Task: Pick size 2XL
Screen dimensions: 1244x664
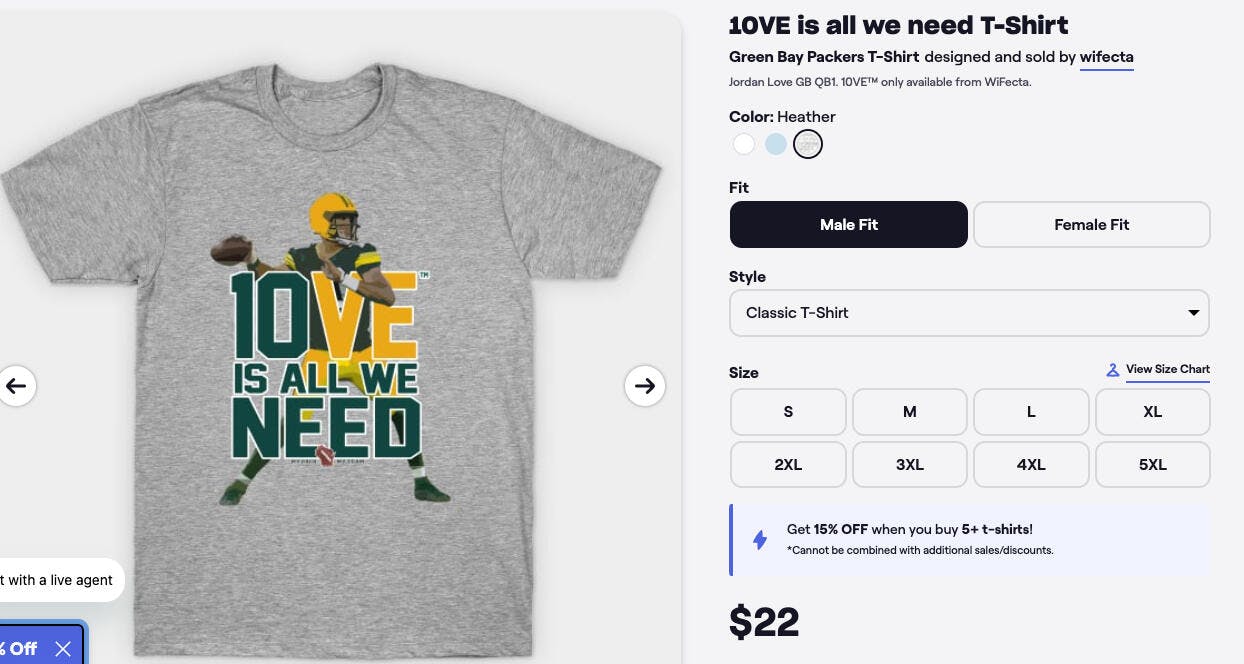Action: (x=788, y=464)
